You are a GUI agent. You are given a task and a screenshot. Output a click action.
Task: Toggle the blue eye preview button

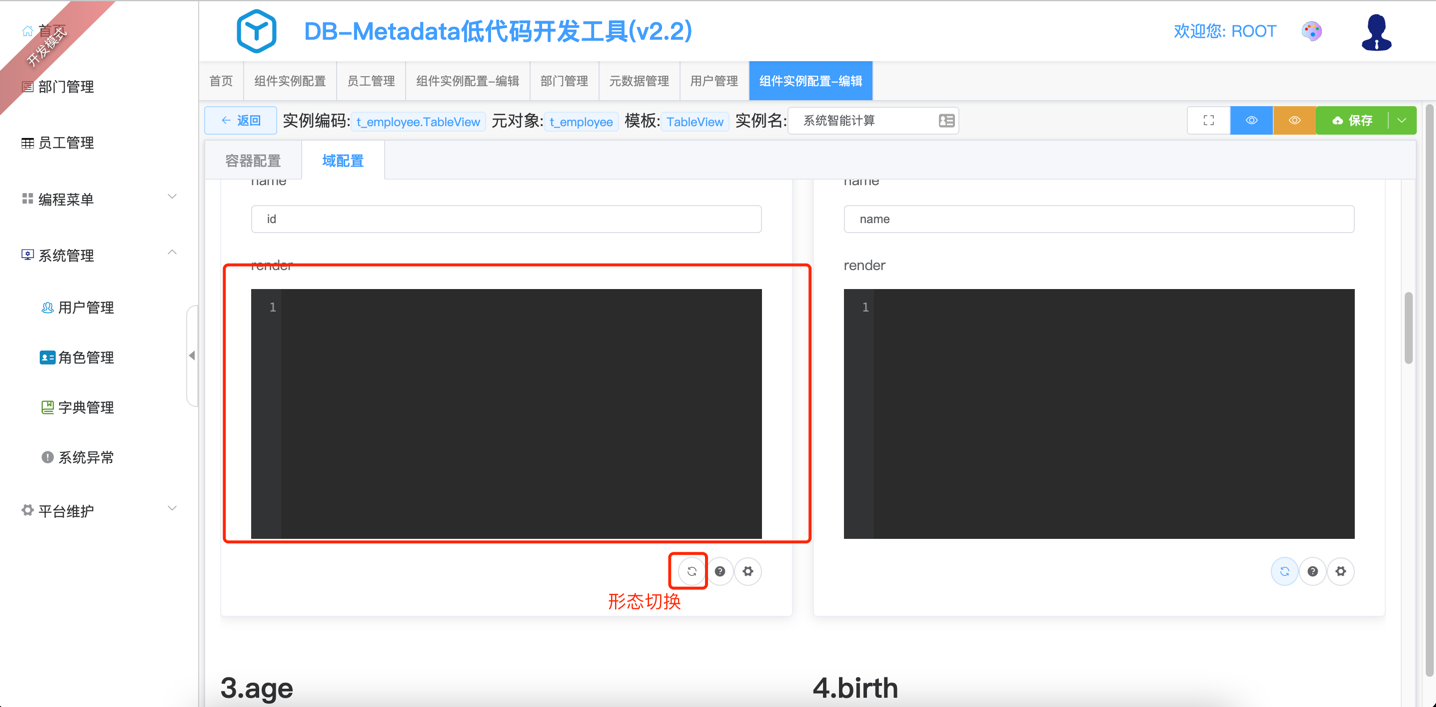click(x=1251, y=121)
